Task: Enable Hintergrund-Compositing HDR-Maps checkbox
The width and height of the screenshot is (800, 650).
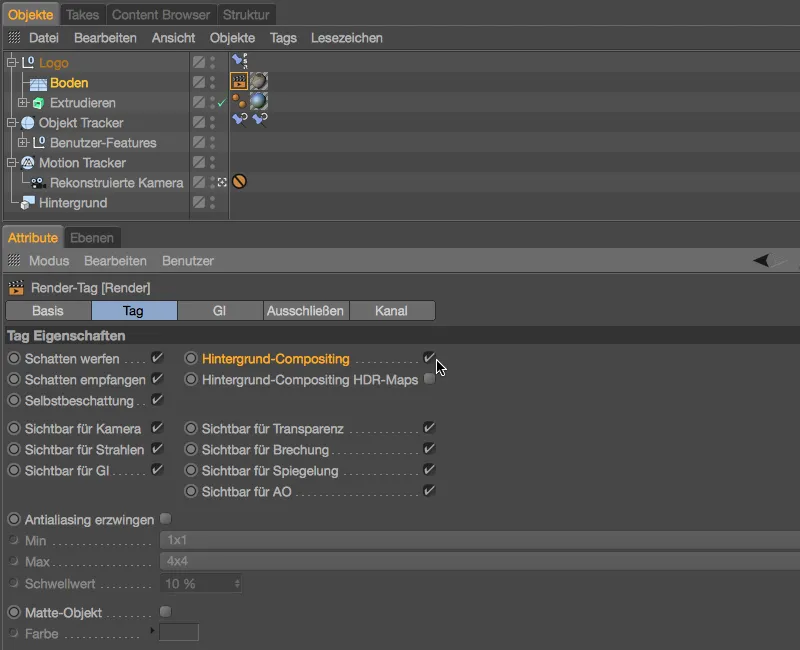Action: [429, 379]
